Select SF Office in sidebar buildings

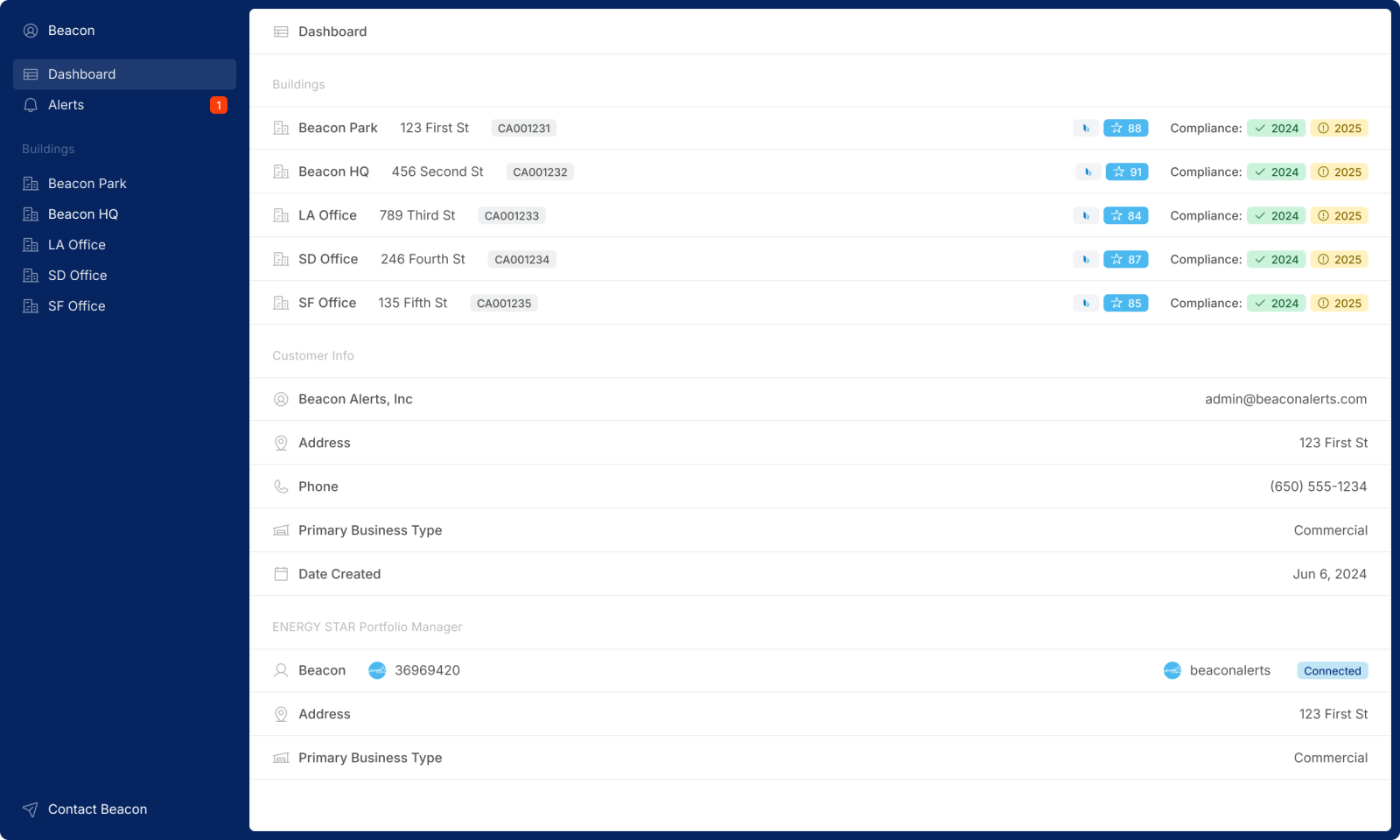124,306
